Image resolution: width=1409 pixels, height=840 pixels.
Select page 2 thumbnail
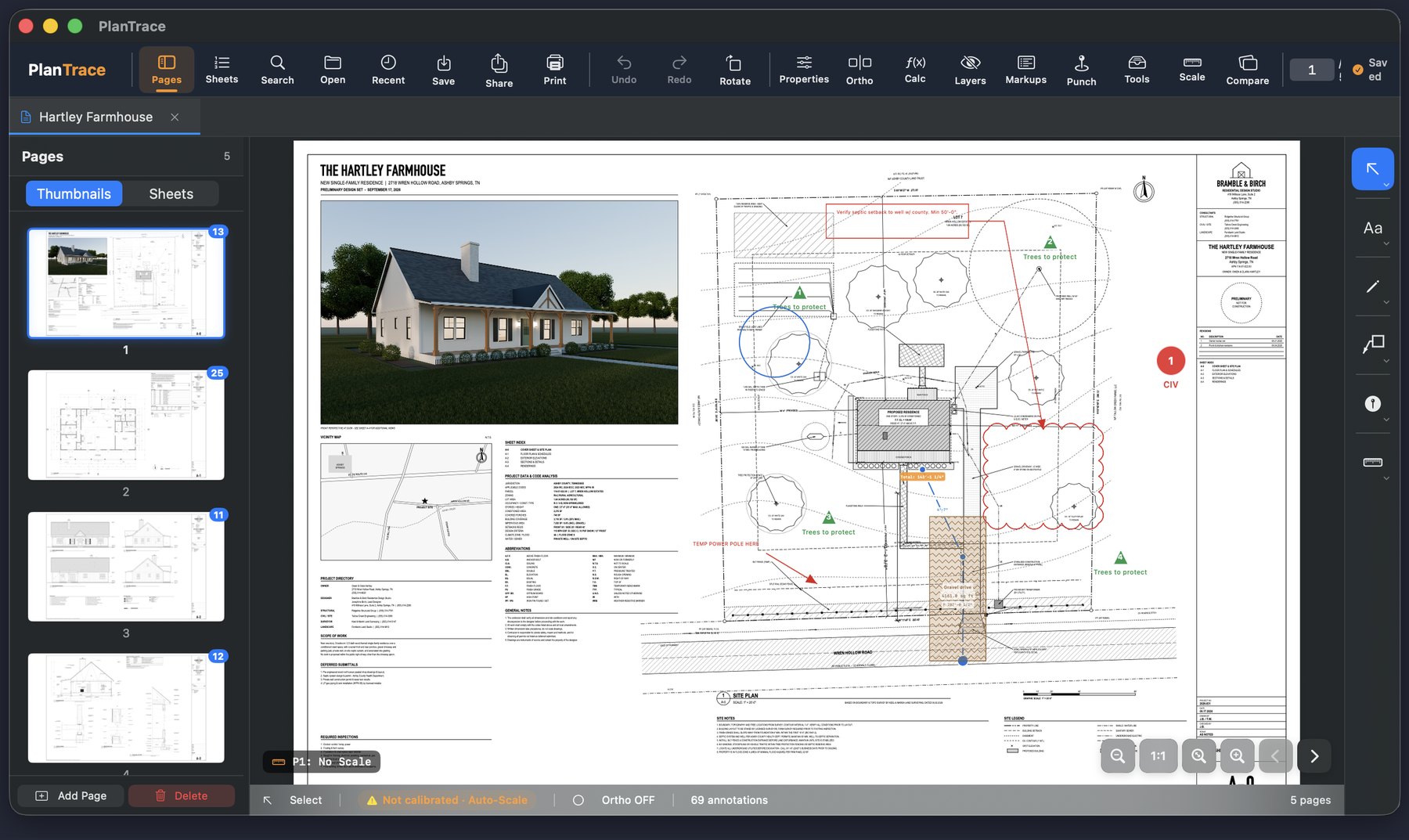click(126, 425)
